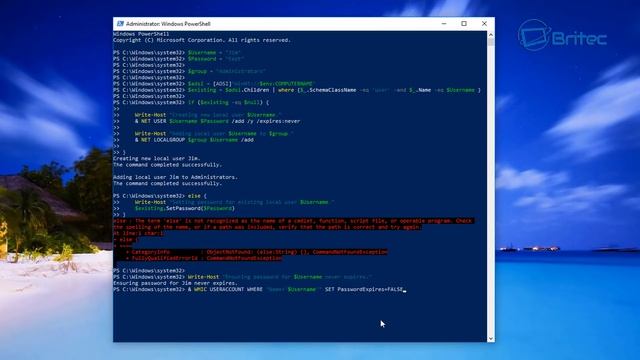Click the 'SchemaClassName' text in the where clause
This screenshot has height=360, width=640.
coord(333,90)
